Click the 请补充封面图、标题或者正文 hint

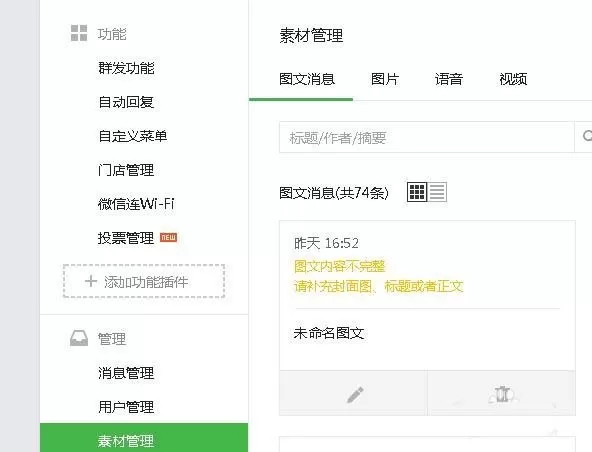(x=378, y=287)
